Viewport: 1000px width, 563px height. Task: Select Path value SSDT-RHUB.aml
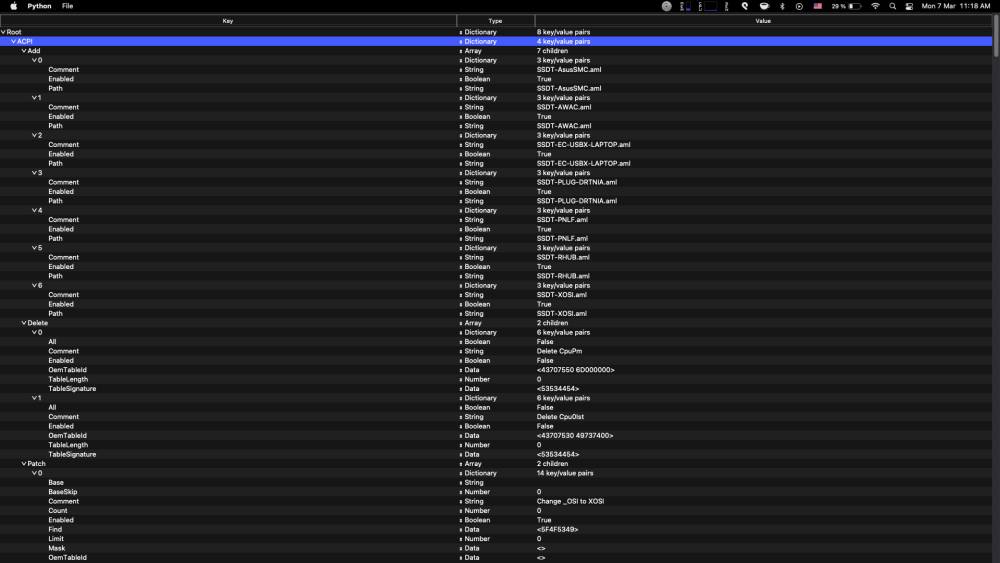point(563,276)
